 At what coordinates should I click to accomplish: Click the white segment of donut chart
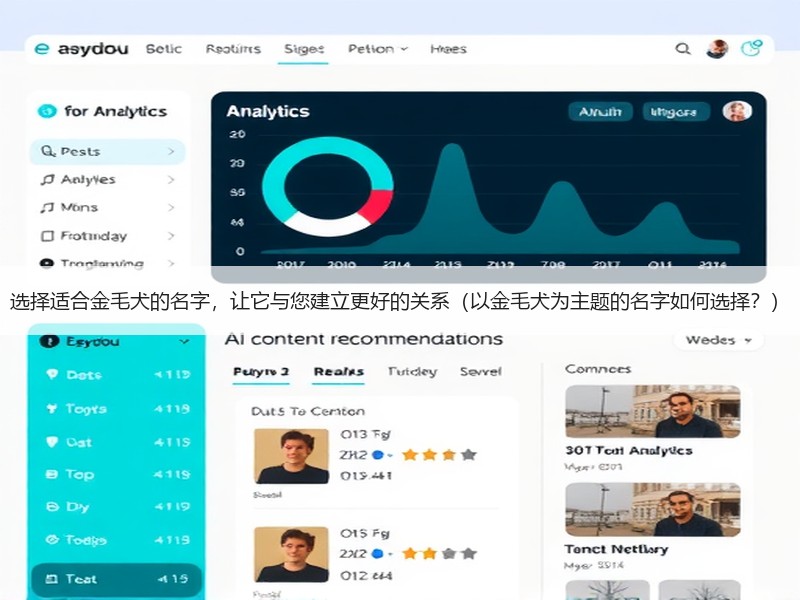point(327,224)
